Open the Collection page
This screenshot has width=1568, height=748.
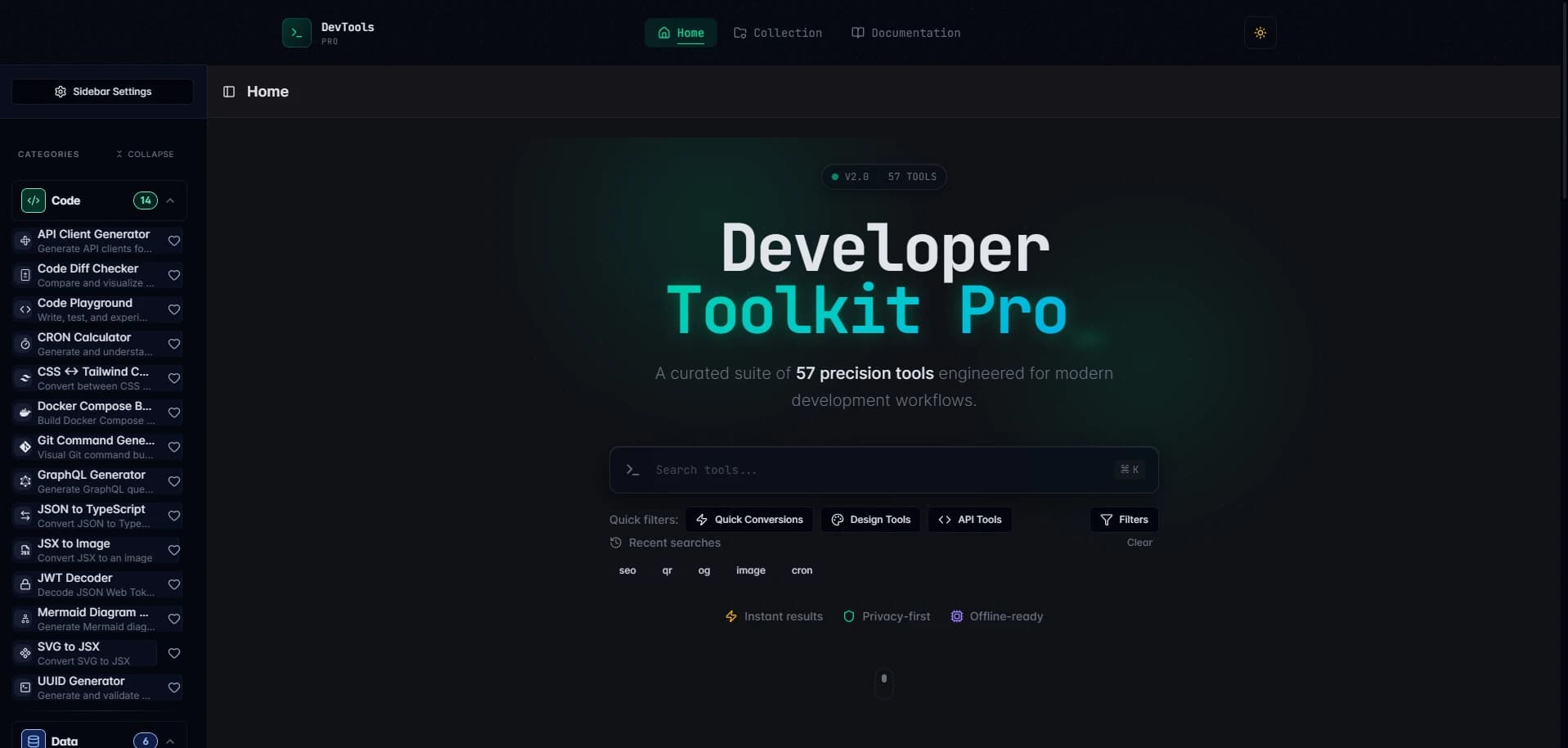pos(777,33)
